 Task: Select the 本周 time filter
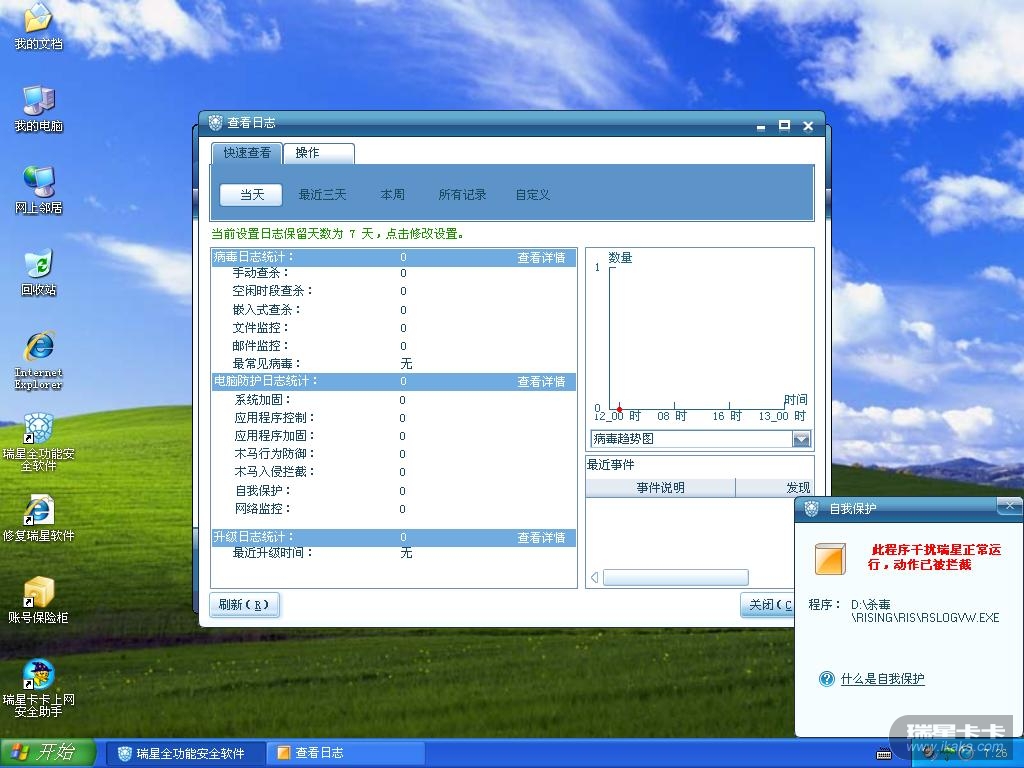point(392,195)
